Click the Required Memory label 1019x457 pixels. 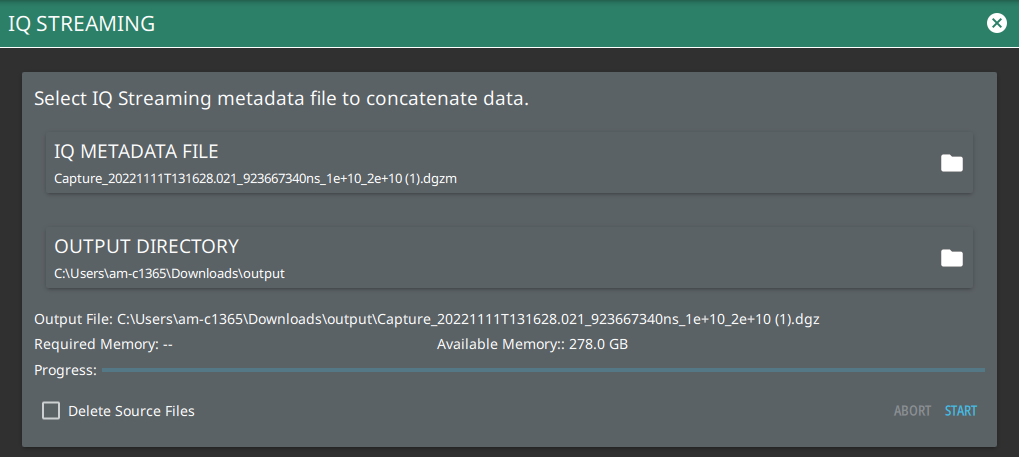[x=96, y=345]
